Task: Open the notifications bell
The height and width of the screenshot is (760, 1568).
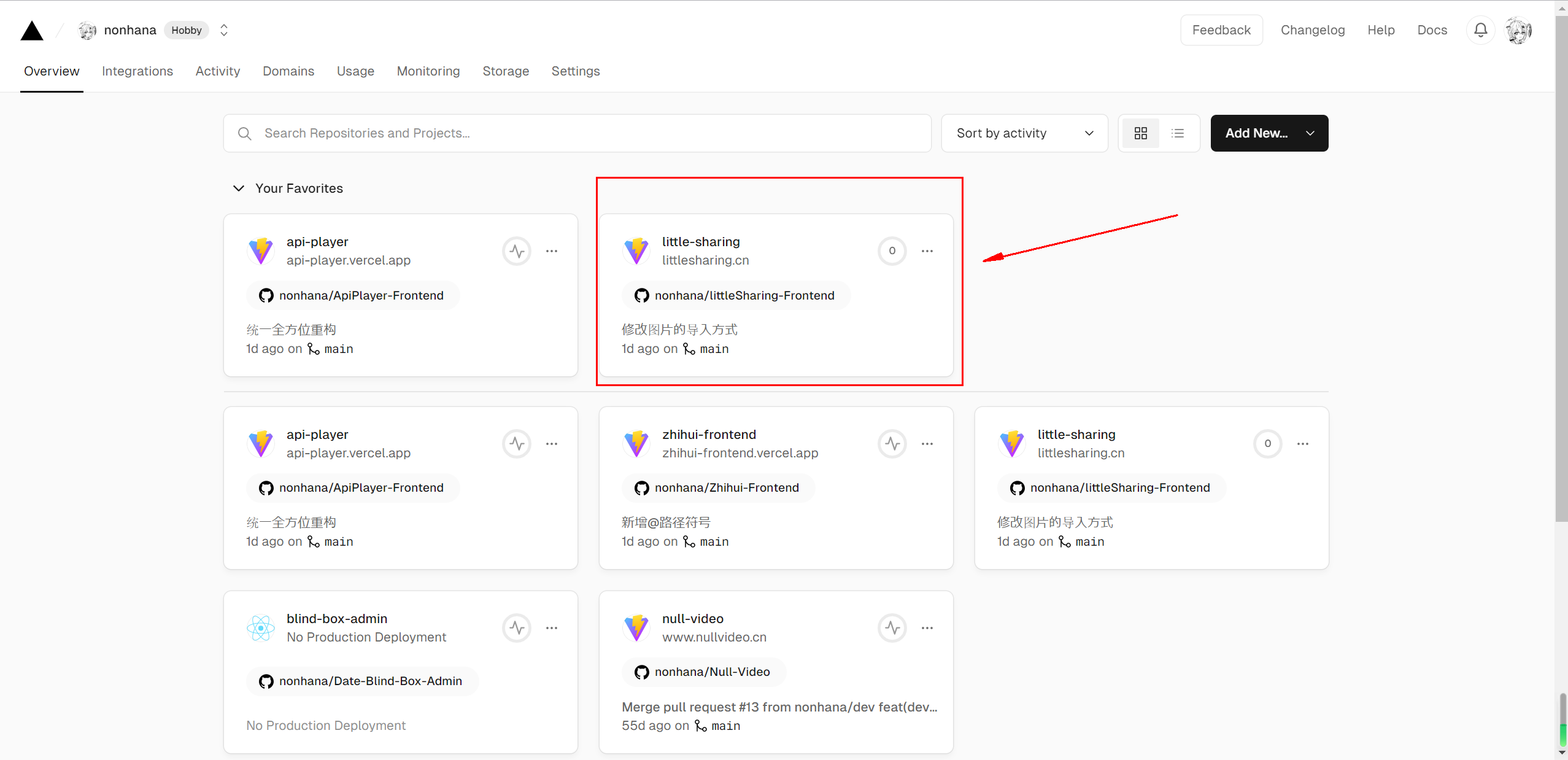Action: [1480, 30]
